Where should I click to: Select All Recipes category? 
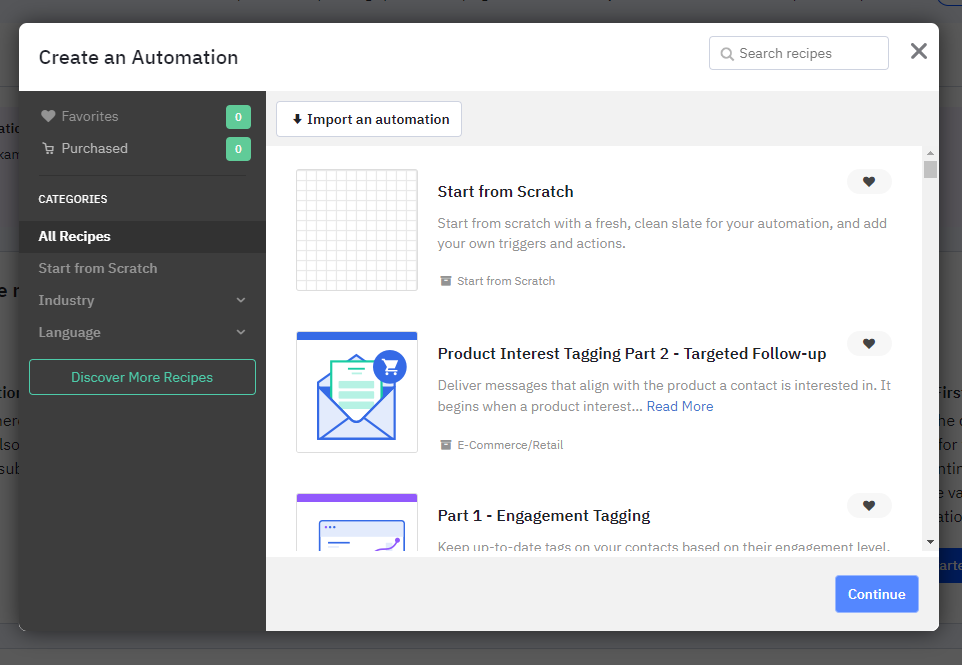75,236
